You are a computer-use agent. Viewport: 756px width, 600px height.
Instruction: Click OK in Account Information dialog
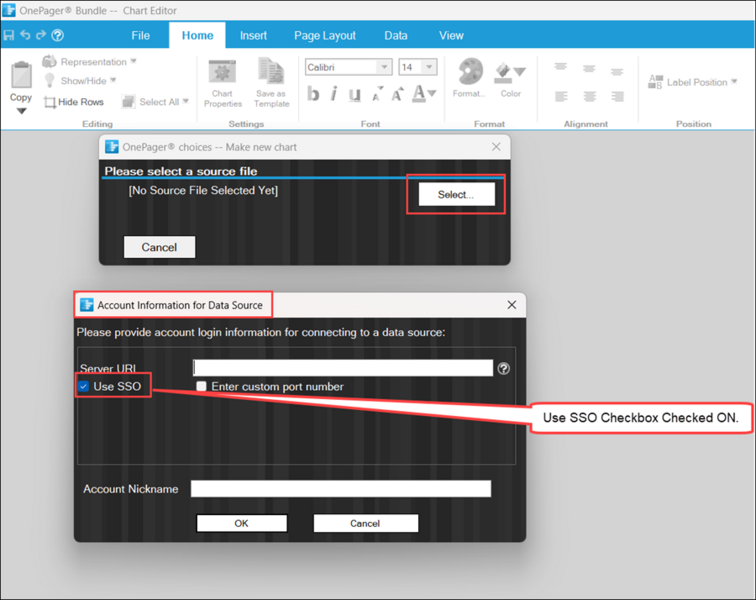tap(242, 523)
